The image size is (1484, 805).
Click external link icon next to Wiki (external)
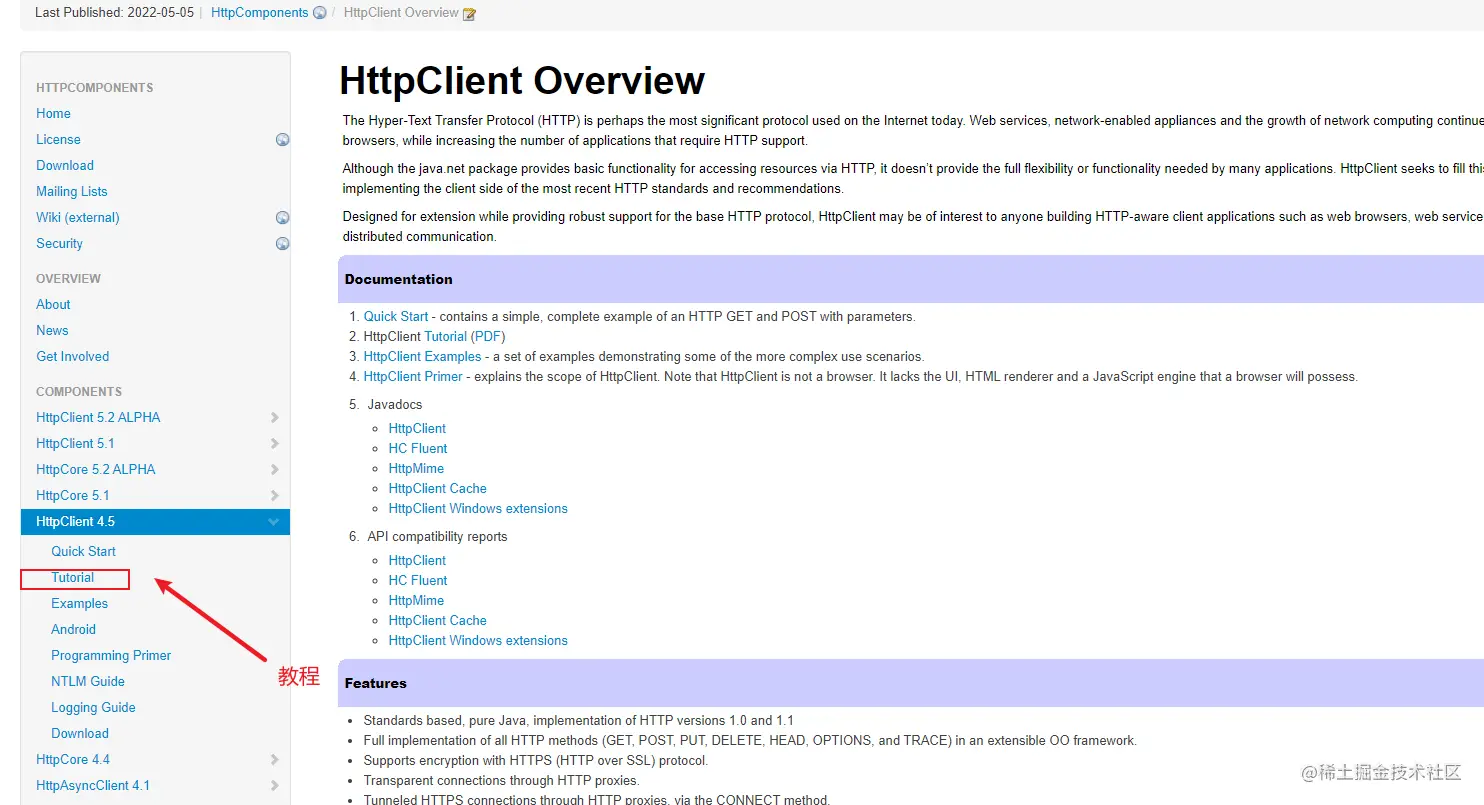(x=282, y=218)
